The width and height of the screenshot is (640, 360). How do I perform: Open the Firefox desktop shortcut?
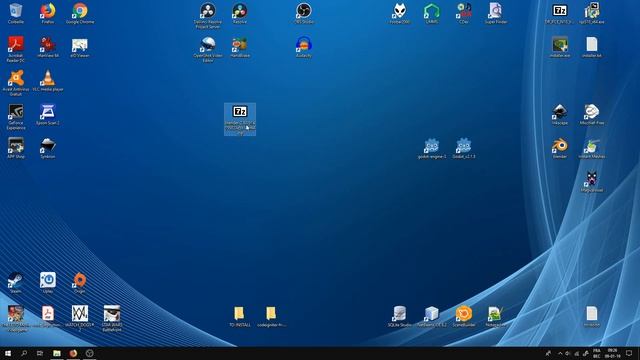[48, 13]
